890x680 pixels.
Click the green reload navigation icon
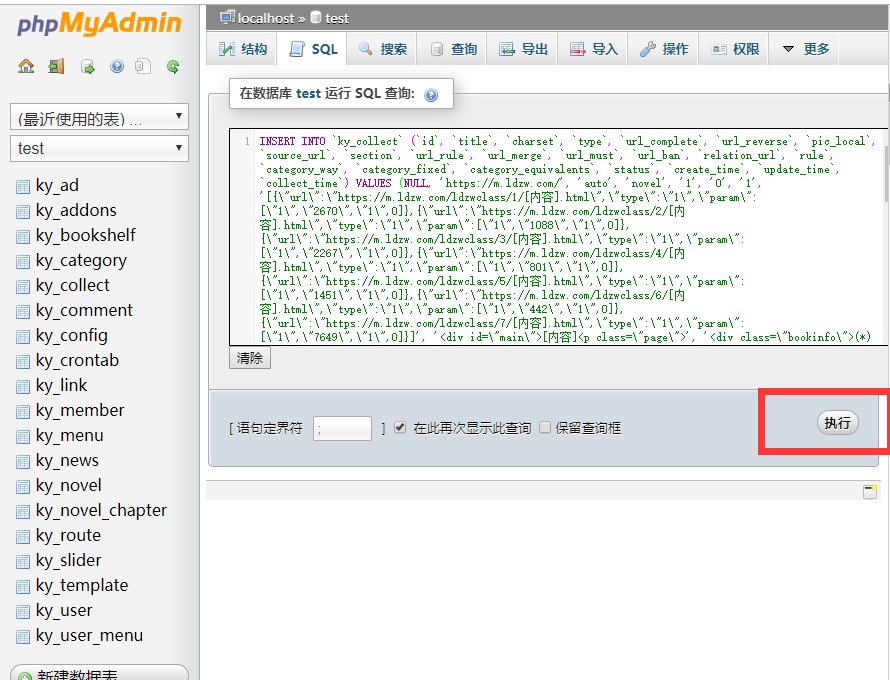pos(173,67)
